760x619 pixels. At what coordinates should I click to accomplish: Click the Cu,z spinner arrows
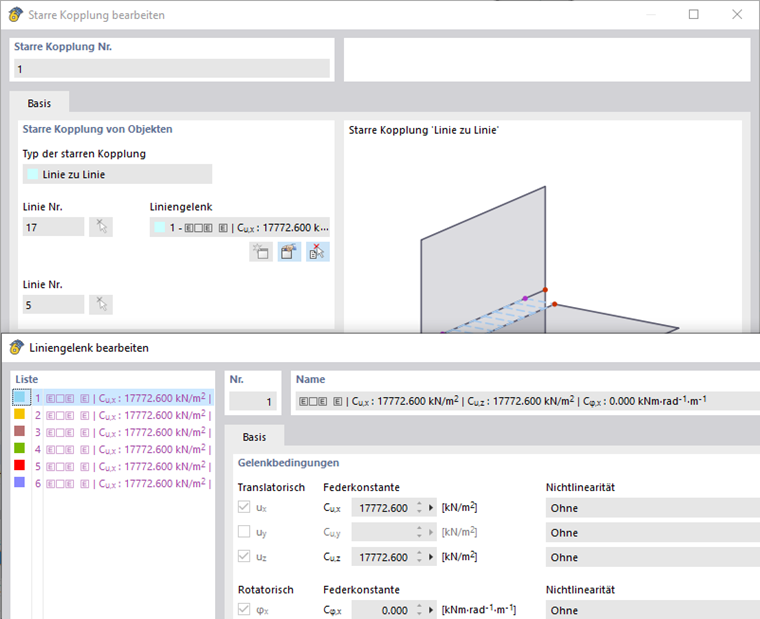[419, 557]
